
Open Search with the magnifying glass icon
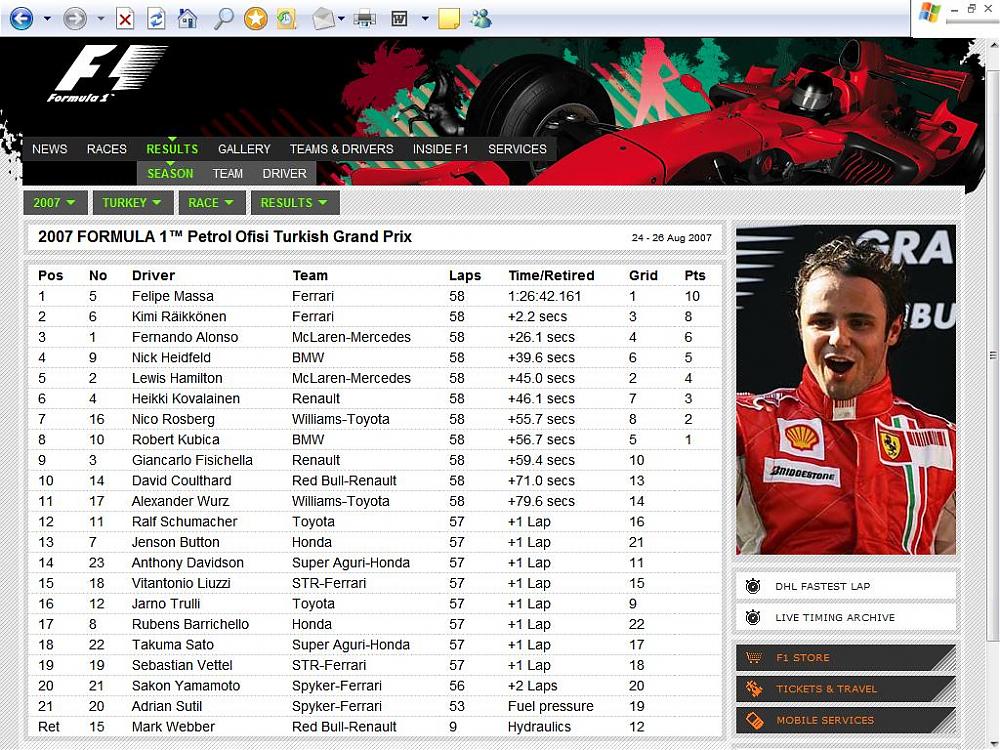click(223, 18)
